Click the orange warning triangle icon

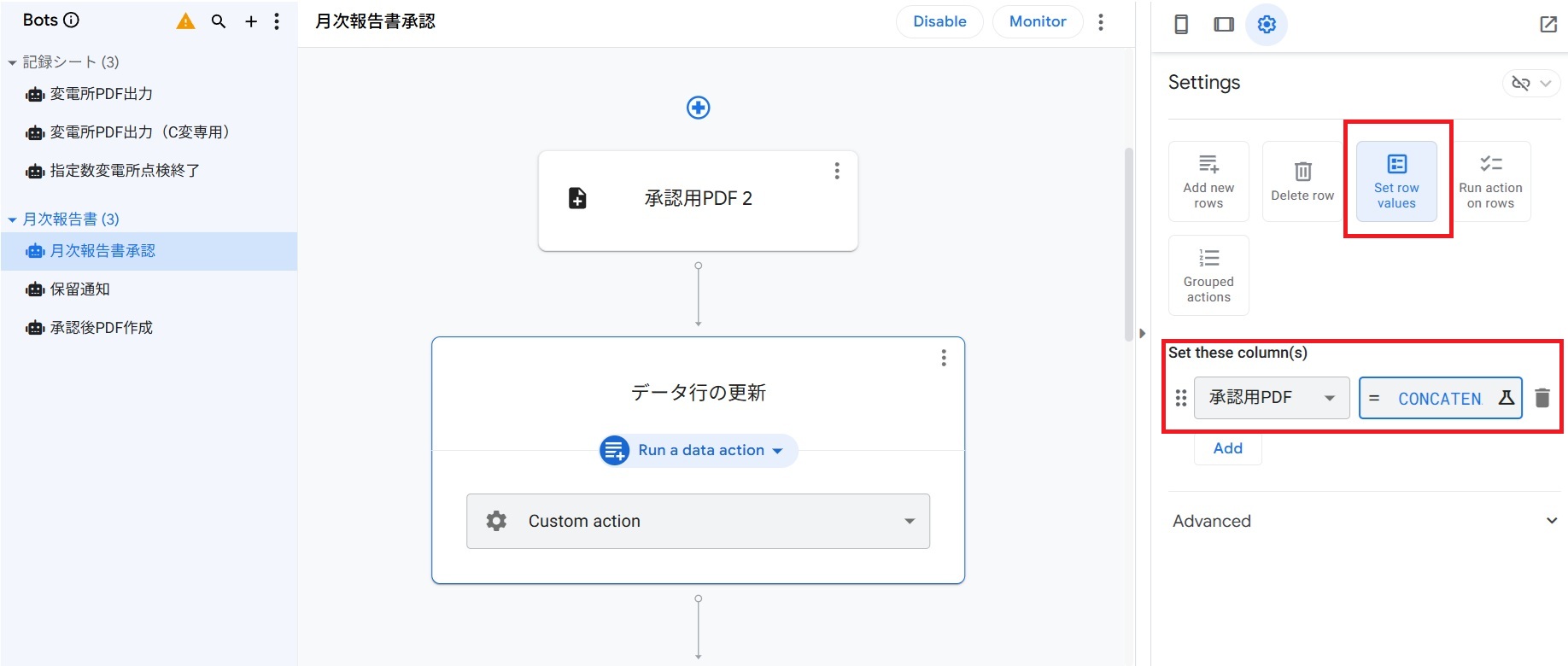(185, 21)
